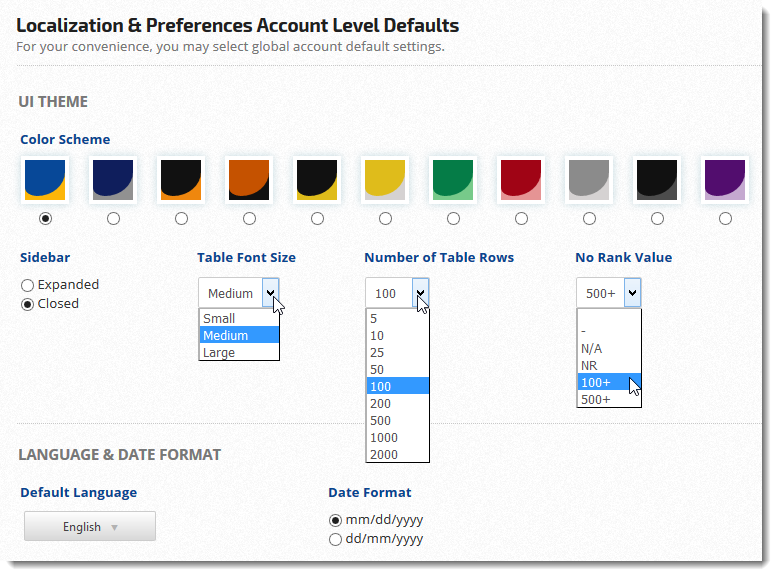
Task: Choose the navy and gray color scheme swatch
Action: tap(113, 180)
